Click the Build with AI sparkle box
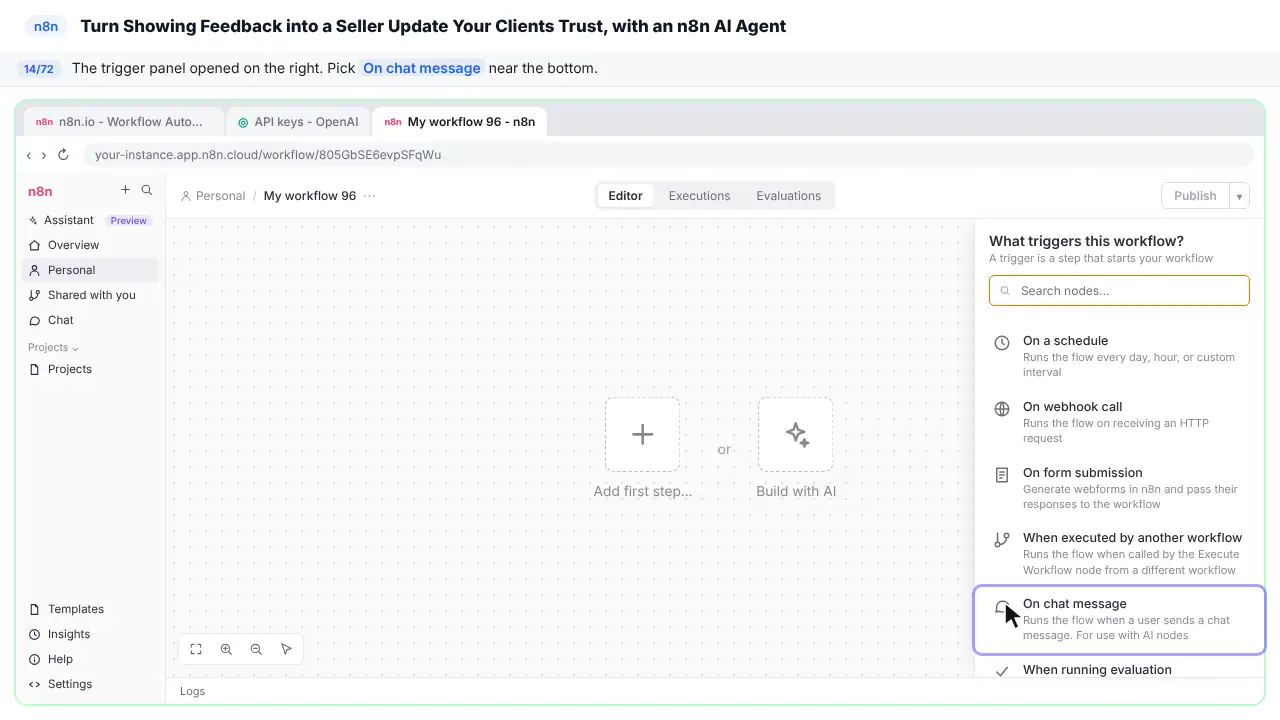This screenshot has height=720, width=1280. 796,434
